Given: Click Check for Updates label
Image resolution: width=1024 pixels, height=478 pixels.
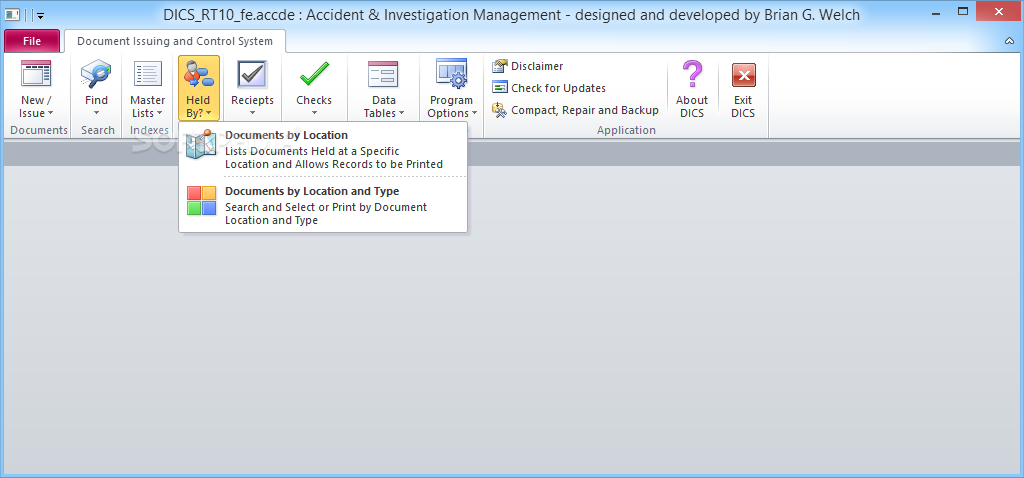Looking at the screenshot, I should (x=558, y=88).
